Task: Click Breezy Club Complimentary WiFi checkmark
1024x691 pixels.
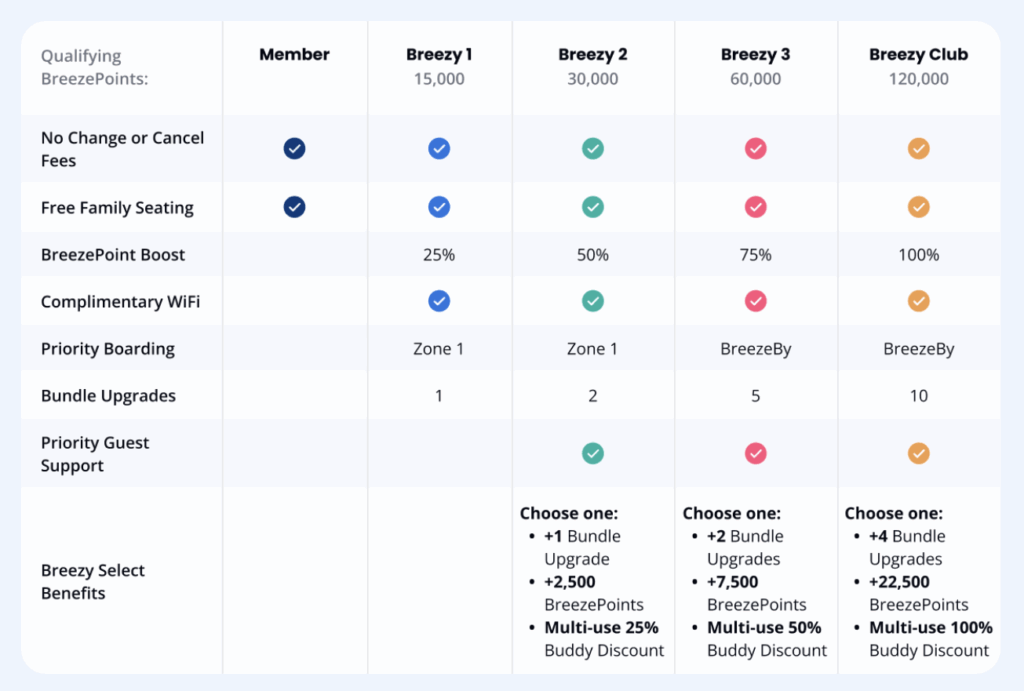Action: [x=918, y=301]
